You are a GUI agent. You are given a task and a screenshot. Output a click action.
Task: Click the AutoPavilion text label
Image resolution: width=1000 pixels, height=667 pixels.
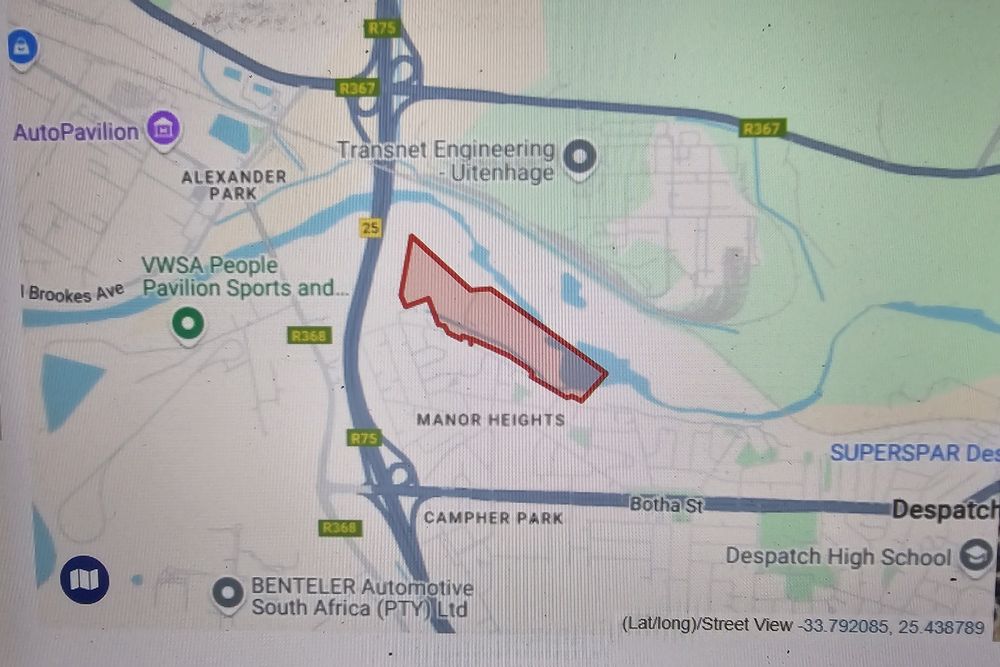click(x=76, y=132)
